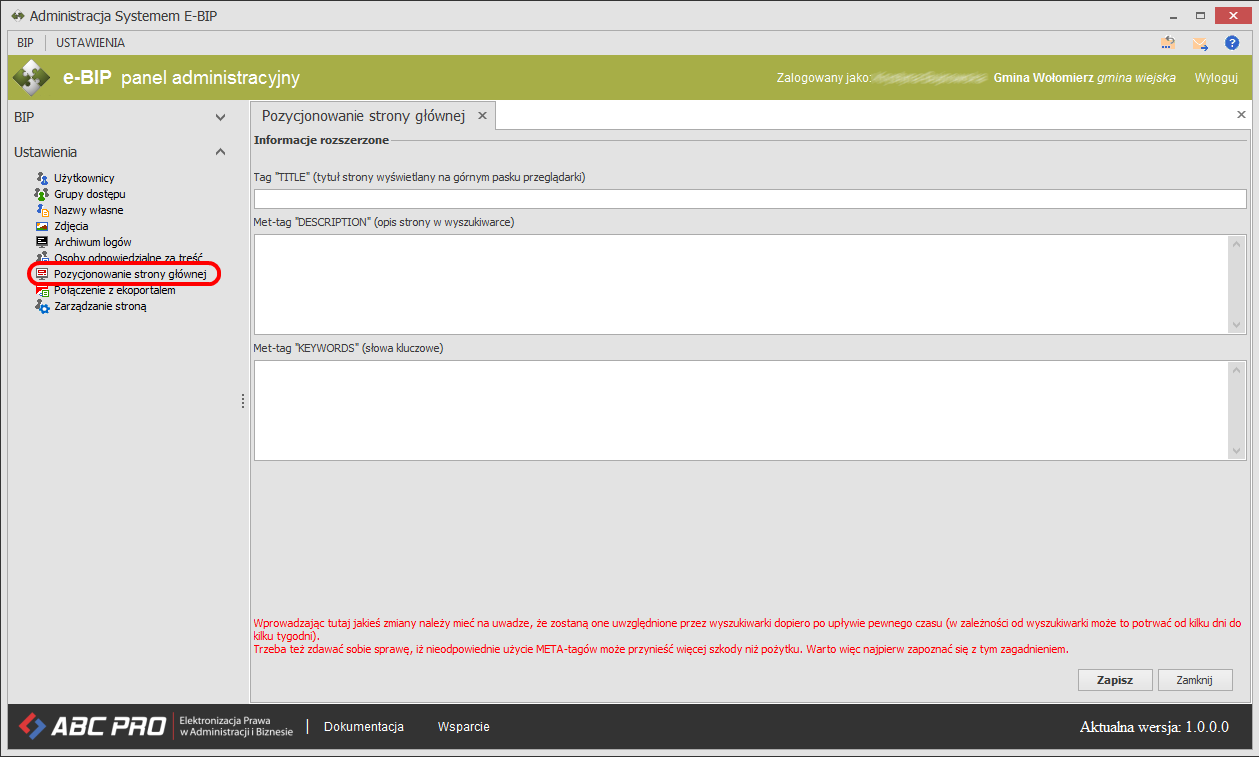Click DESCRIPTION text area scroll-down arrow
Image resolution: width=1259 pixels, height=757 pixels.
click(x=1237, y=325)
